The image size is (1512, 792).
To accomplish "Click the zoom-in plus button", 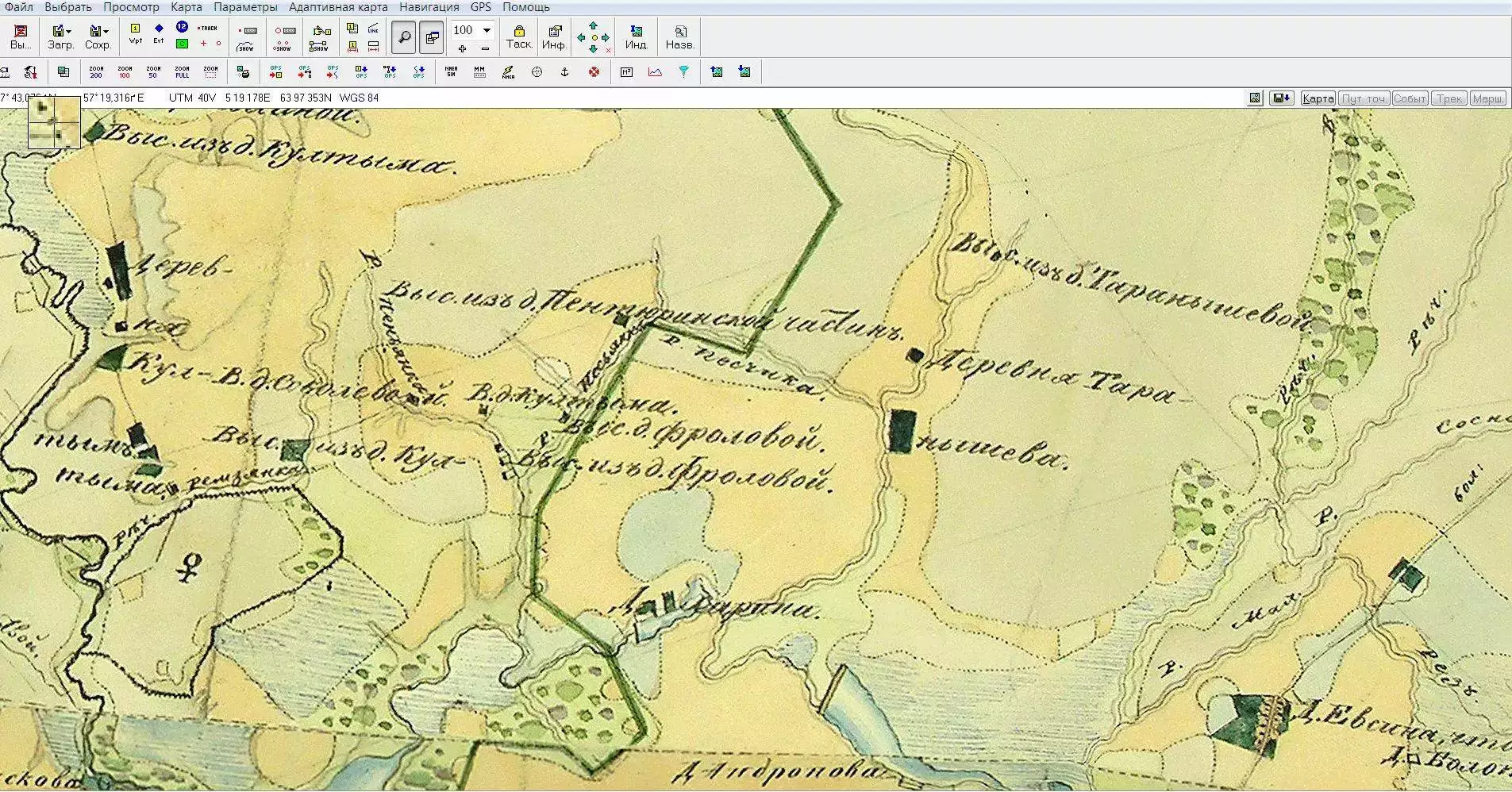I will pos(463,48).
